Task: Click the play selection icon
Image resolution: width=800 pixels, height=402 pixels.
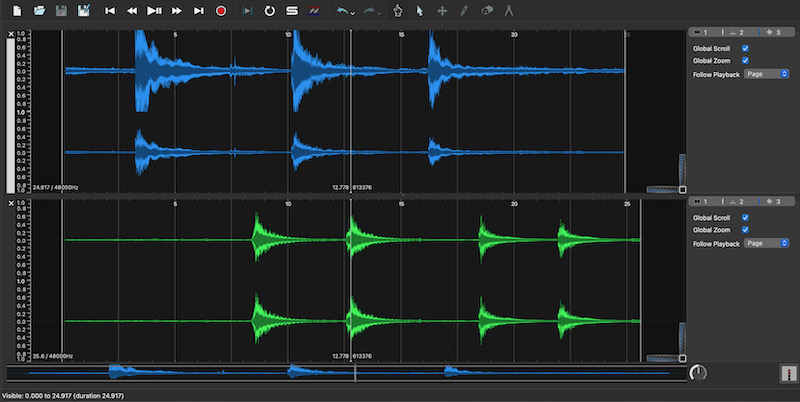Action: click(x=247, y=10)
